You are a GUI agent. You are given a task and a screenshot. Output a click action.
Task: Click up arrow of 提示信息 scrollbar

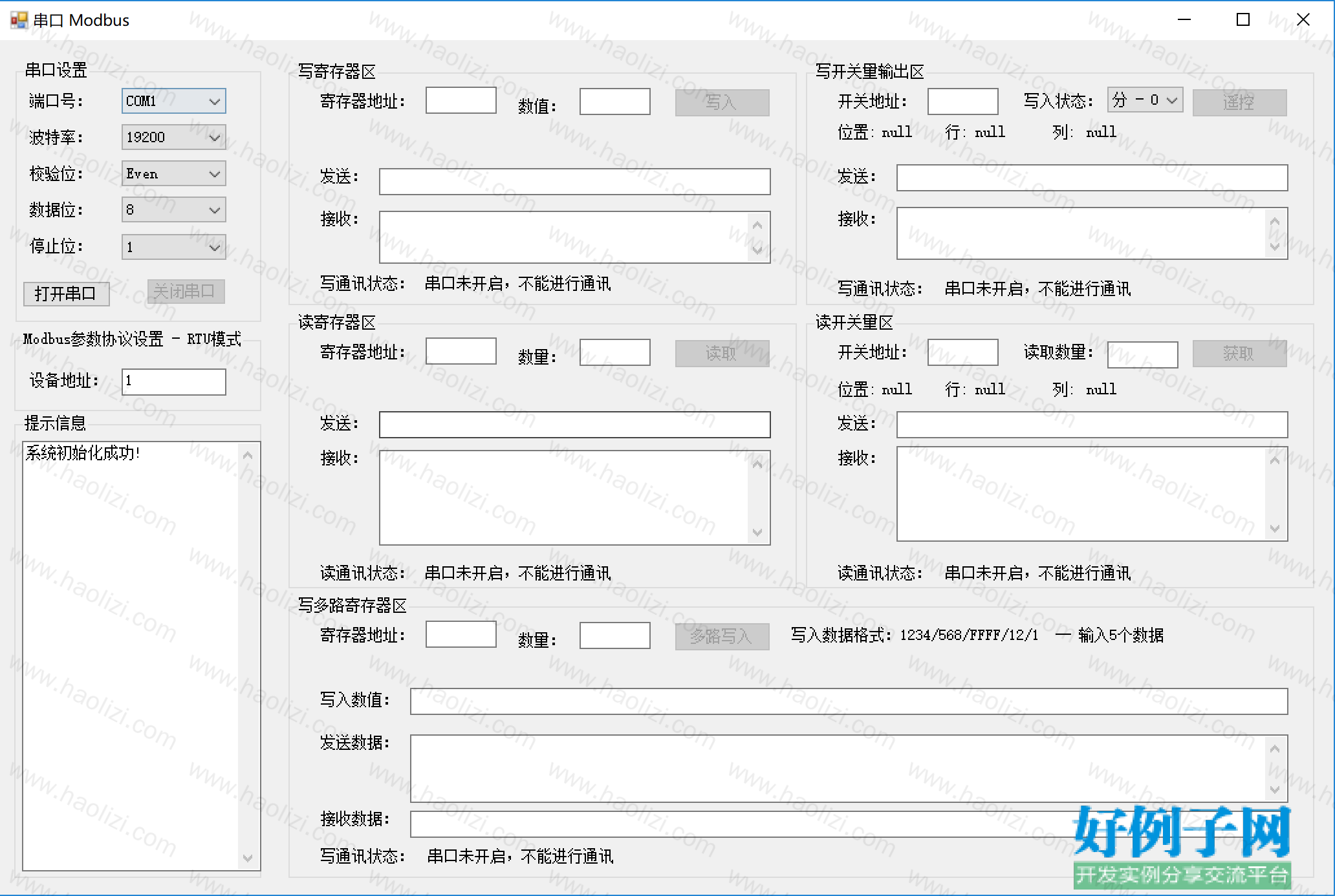tap(248, 455)
